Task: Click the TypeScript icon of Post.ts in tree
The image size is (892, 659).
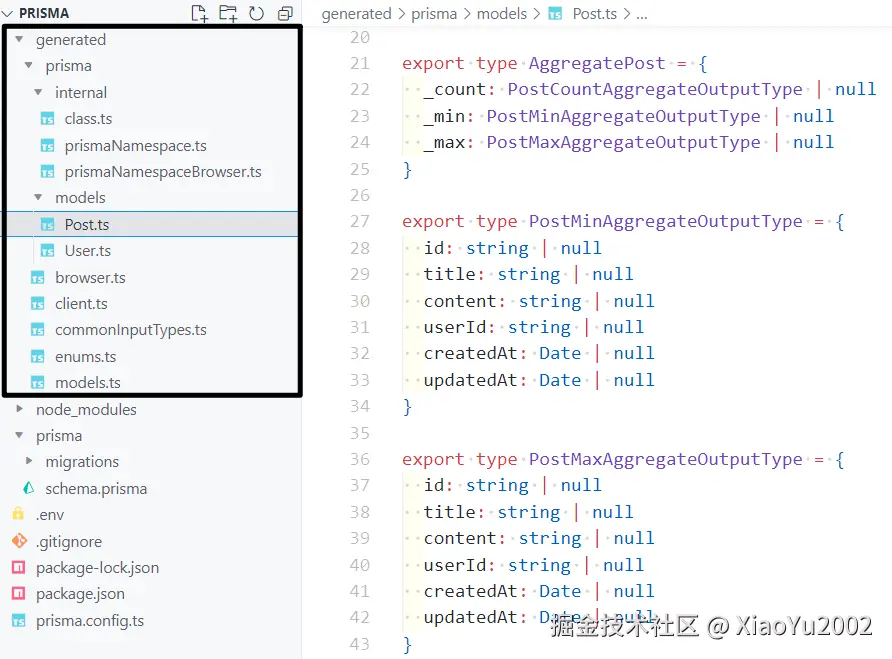Action: (x=48, y=225)
